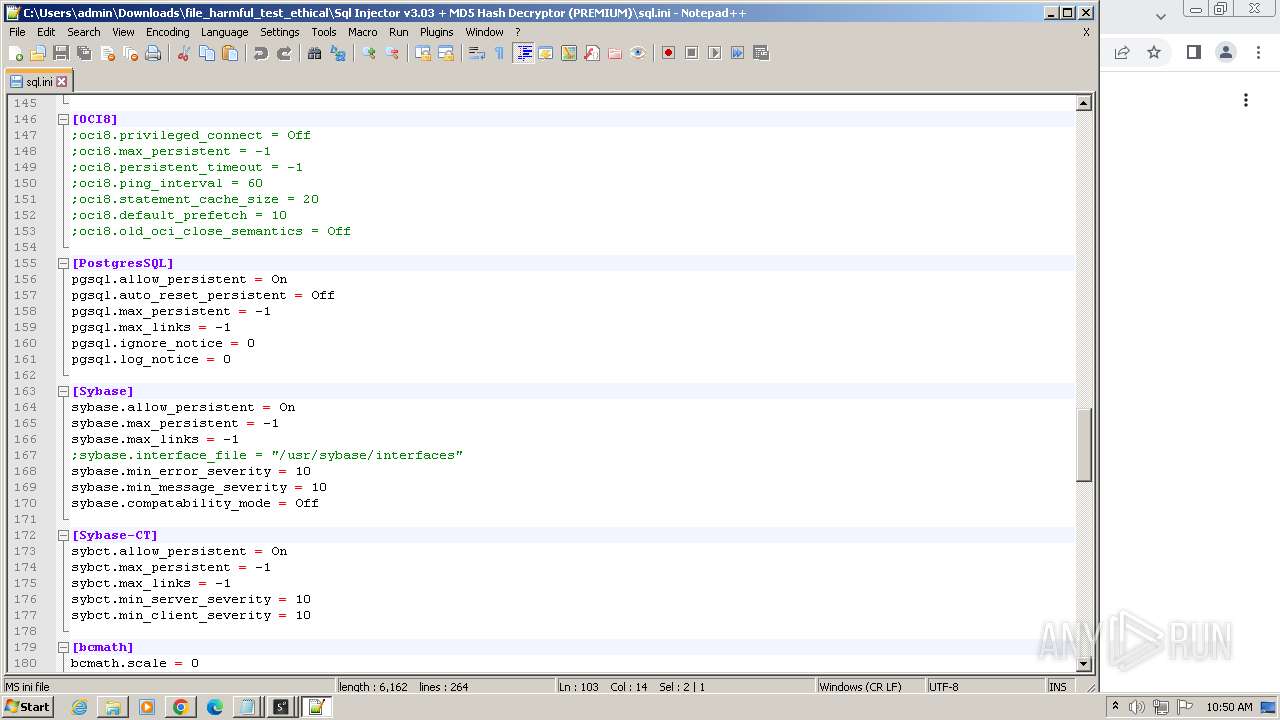Open the Windows Start menu

[x=27, y=707]
